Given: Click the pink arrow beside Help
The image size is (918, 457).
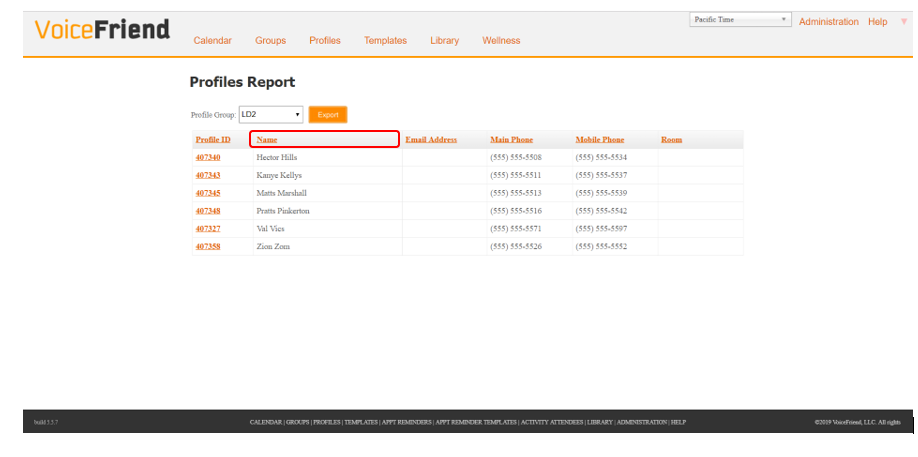Looking at the screenshot, I should [x=904, y=22].
